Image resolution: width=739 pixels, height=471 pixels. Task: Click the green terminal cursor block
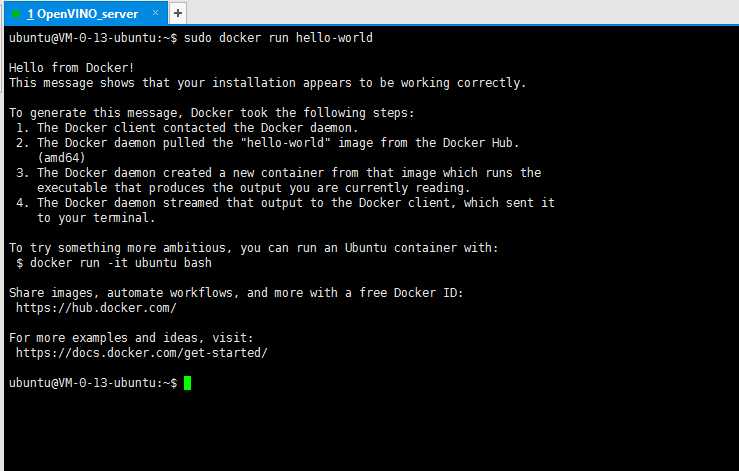coord(187,383)
